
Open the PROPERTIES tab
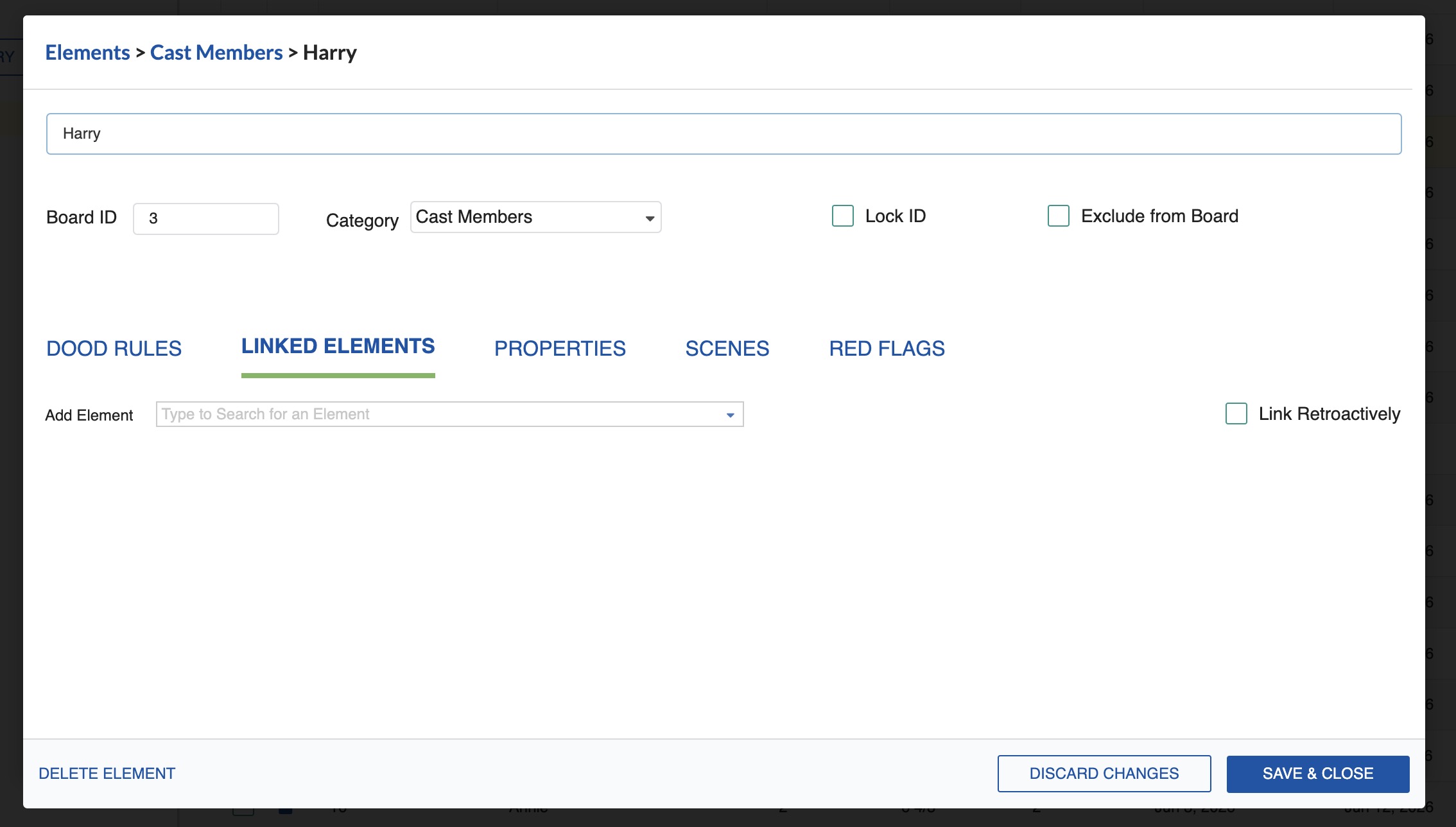point(560,349)
